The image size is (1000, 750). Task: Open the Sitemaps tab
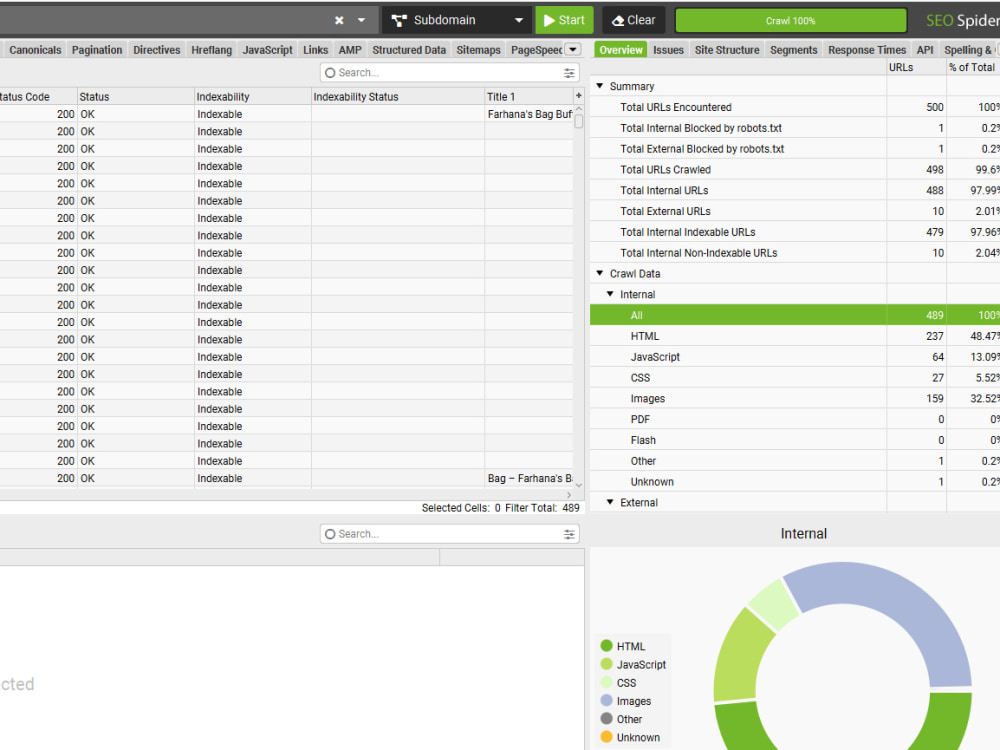tap(478, 50)
